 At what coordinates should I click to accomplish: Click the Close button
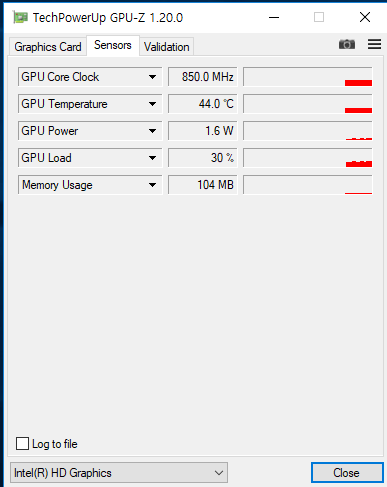click(x=347, y=473)
